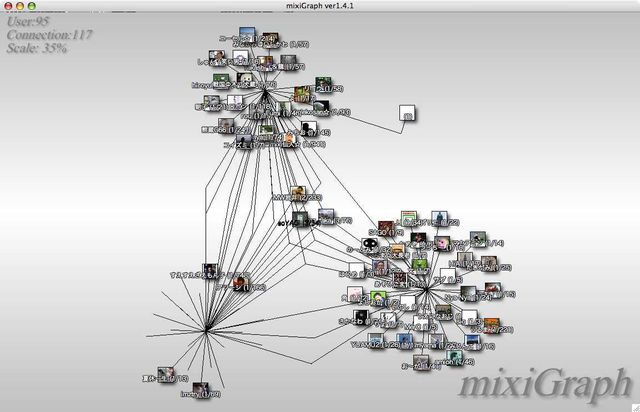Image resolution: width=640 pixels, height=412 pixels.
Task: Select the pink flower avatar node
Action: tap(442, 243)
